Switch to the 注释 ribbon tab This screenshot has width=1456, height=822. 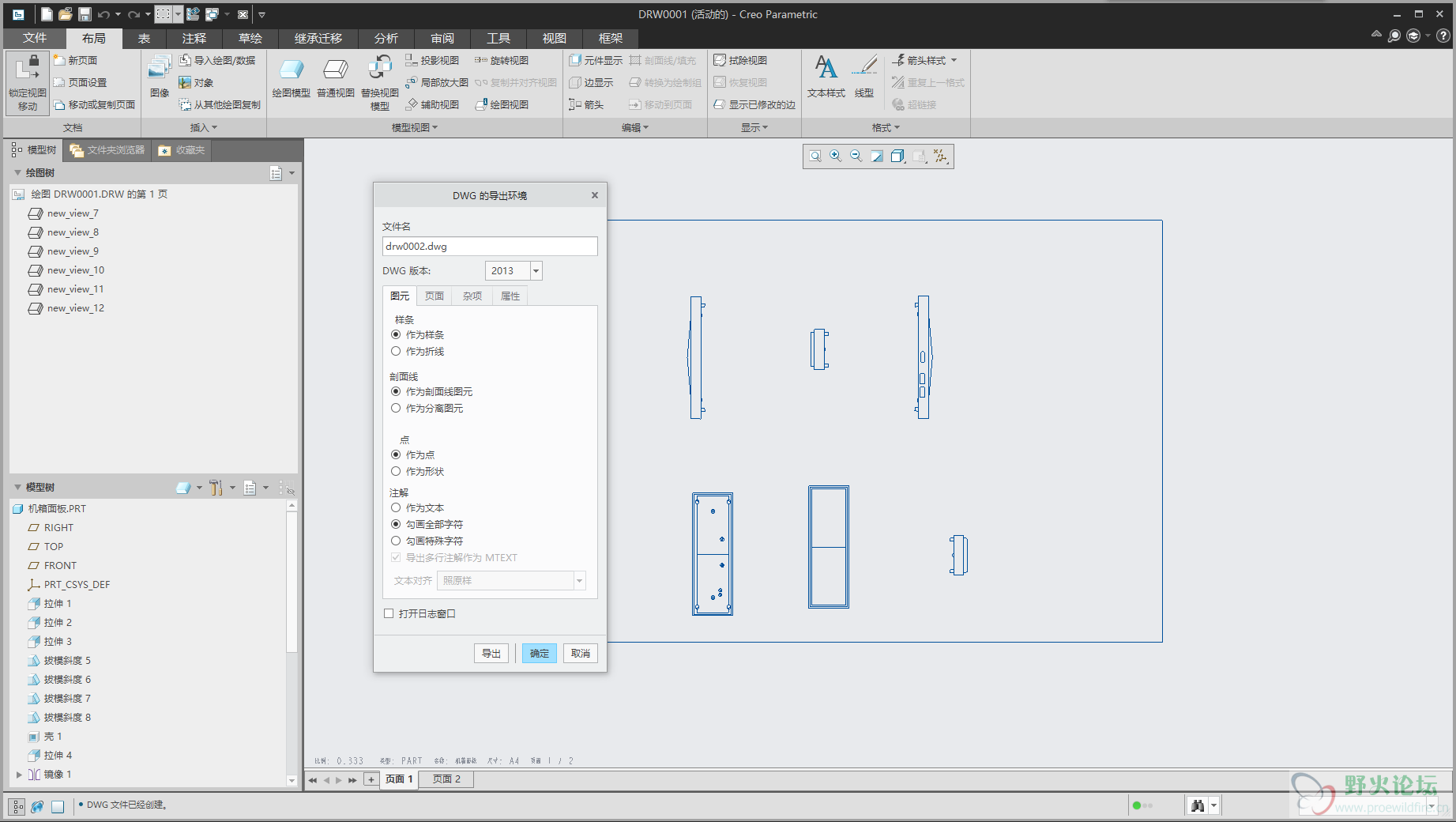click(194, 38)
